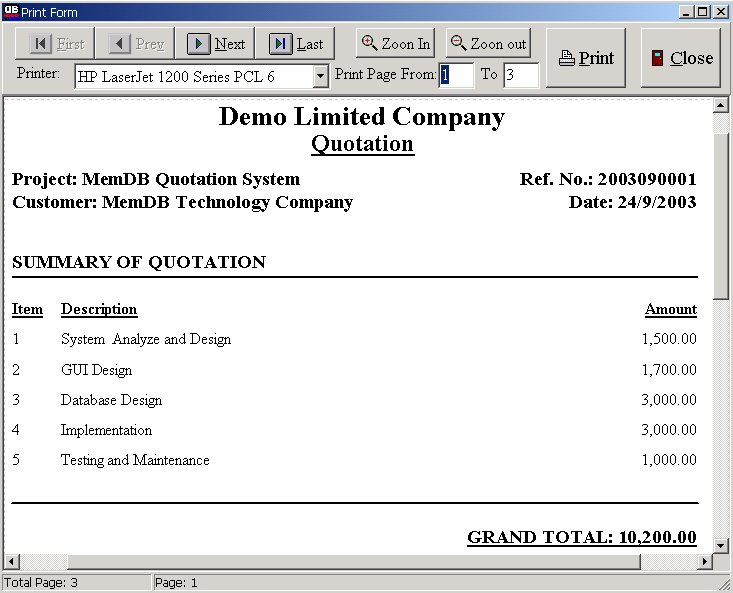The width and height of the screenshot is (733, 593).
Task: Jump to the Last page button
Action: (295, 44)
